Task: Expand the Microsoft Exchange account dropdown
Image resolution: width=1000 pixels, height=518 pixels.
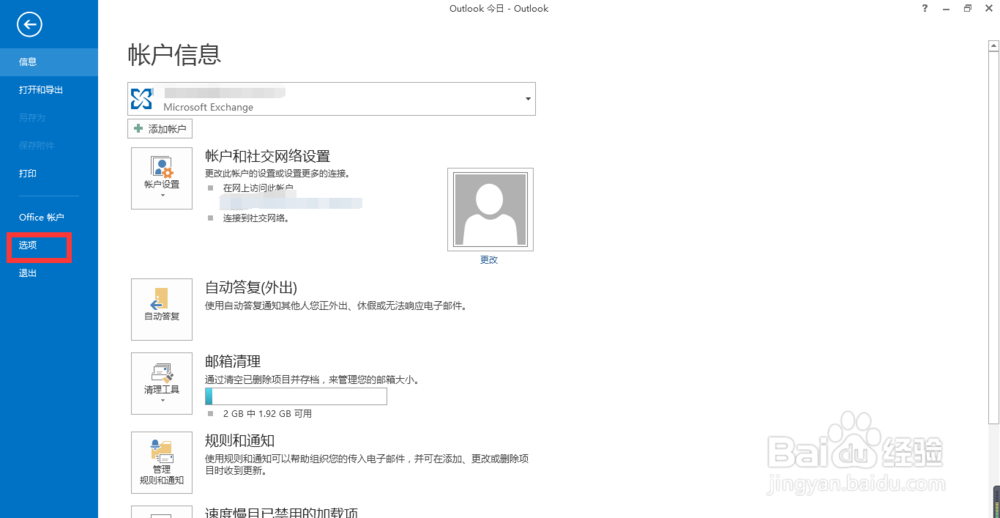Action: point(528,99)
